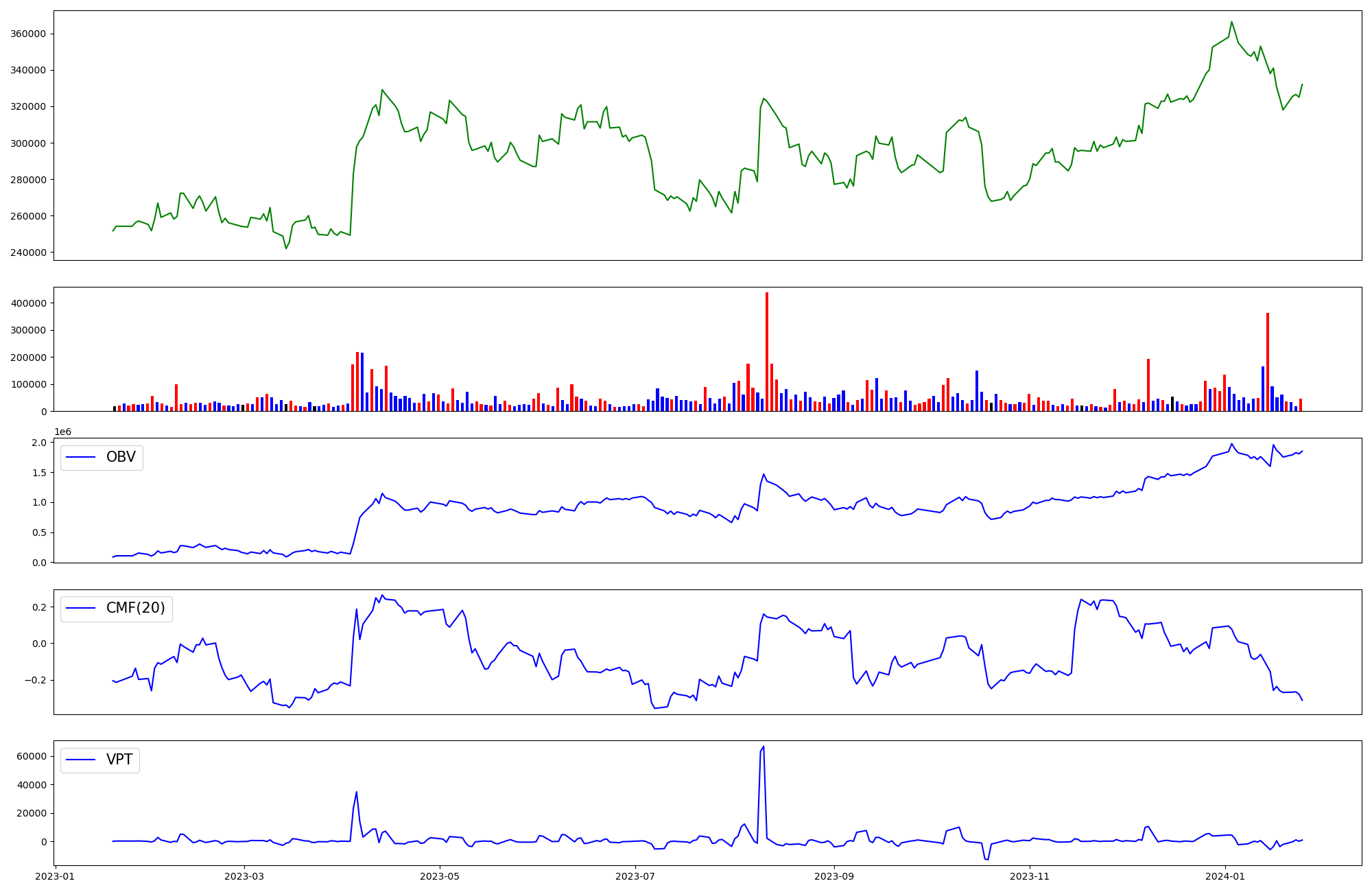Click the 60000 tick label on VPT axis
The width and height of the screenshot is (1372, 892).
pos(32,756)
